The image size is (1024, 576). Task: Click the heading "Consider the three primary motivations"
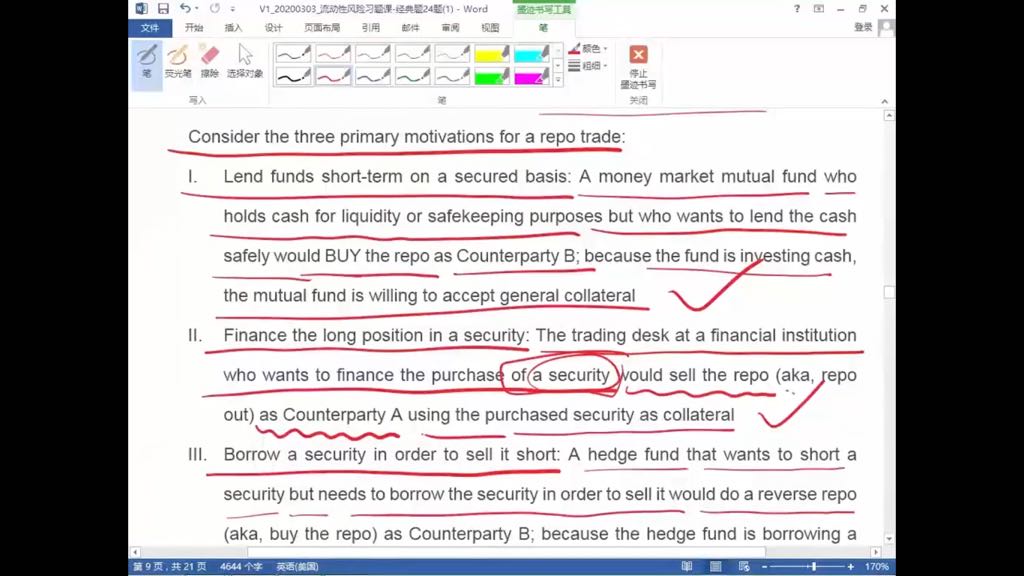point(341,136)
